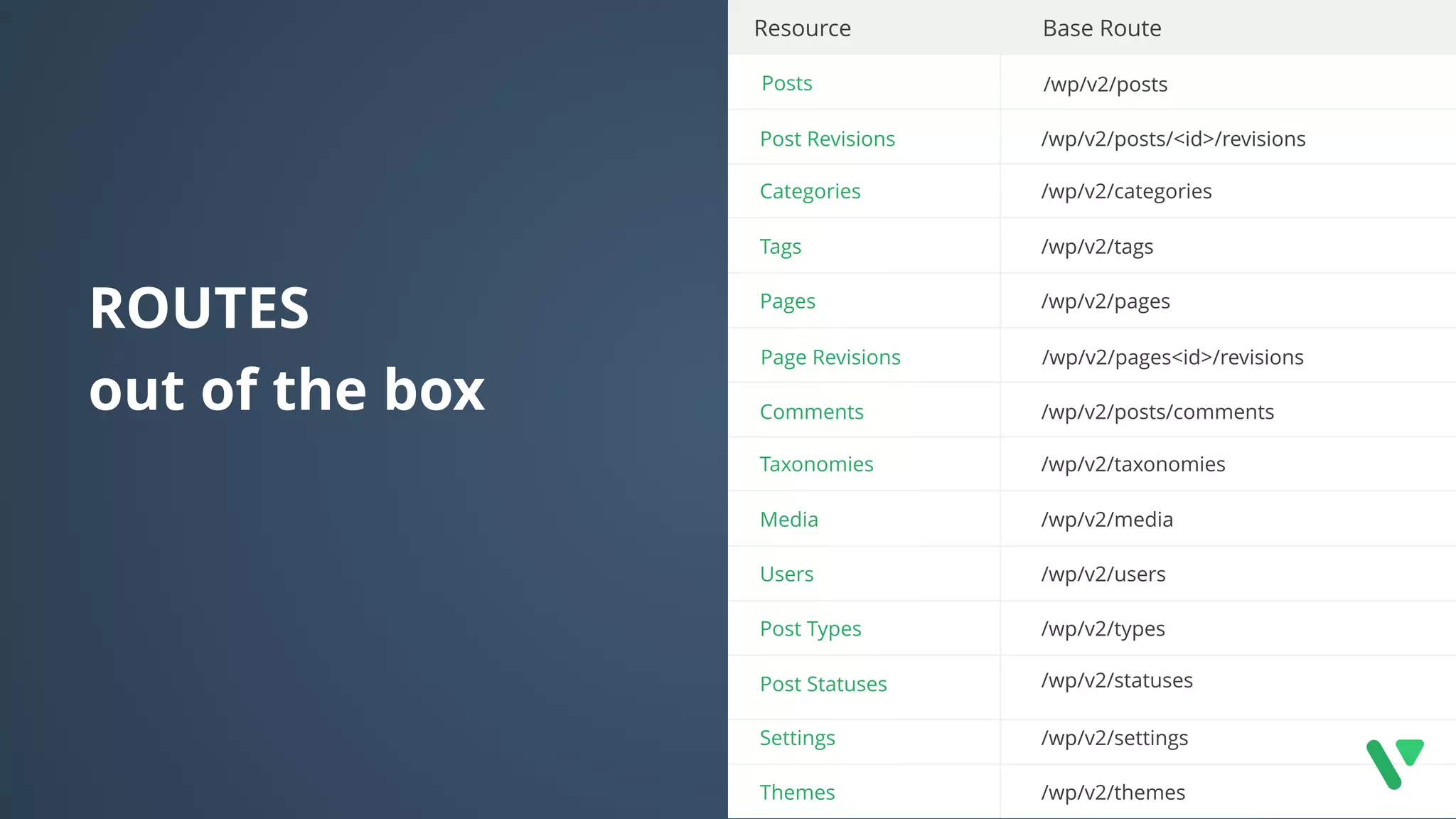Image resolution: width=1456 pixels, height=819 pixels.
Task: Select the Post Statuses resource link
Action: [x=823, y=684]
